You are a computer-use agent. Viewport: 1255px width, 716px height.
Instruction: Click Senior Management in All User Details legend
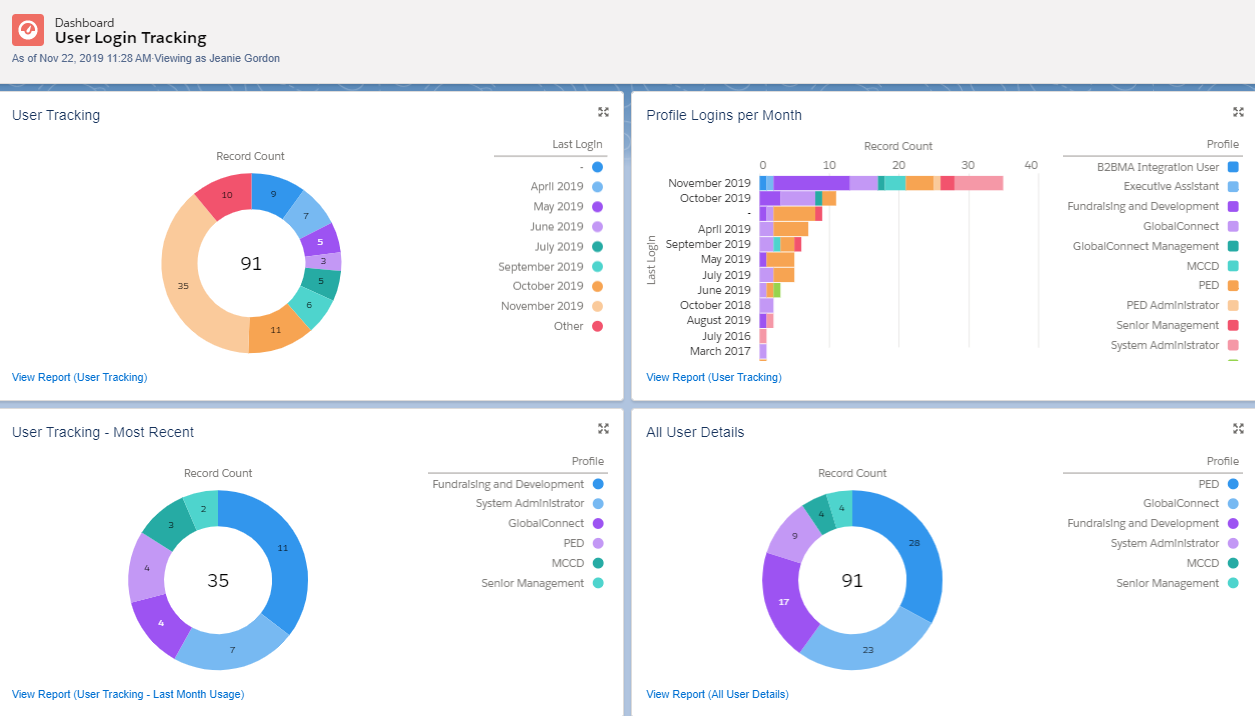click(1168, 583)
